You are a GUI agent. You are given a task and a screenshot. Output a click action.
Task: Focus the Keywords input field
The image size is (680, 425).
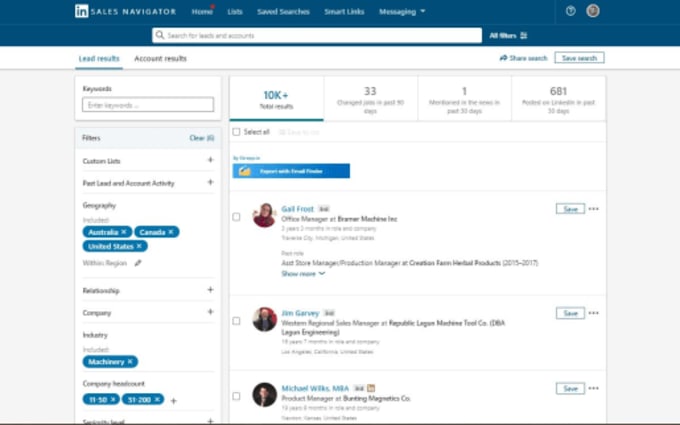click(x=148, y=105)
